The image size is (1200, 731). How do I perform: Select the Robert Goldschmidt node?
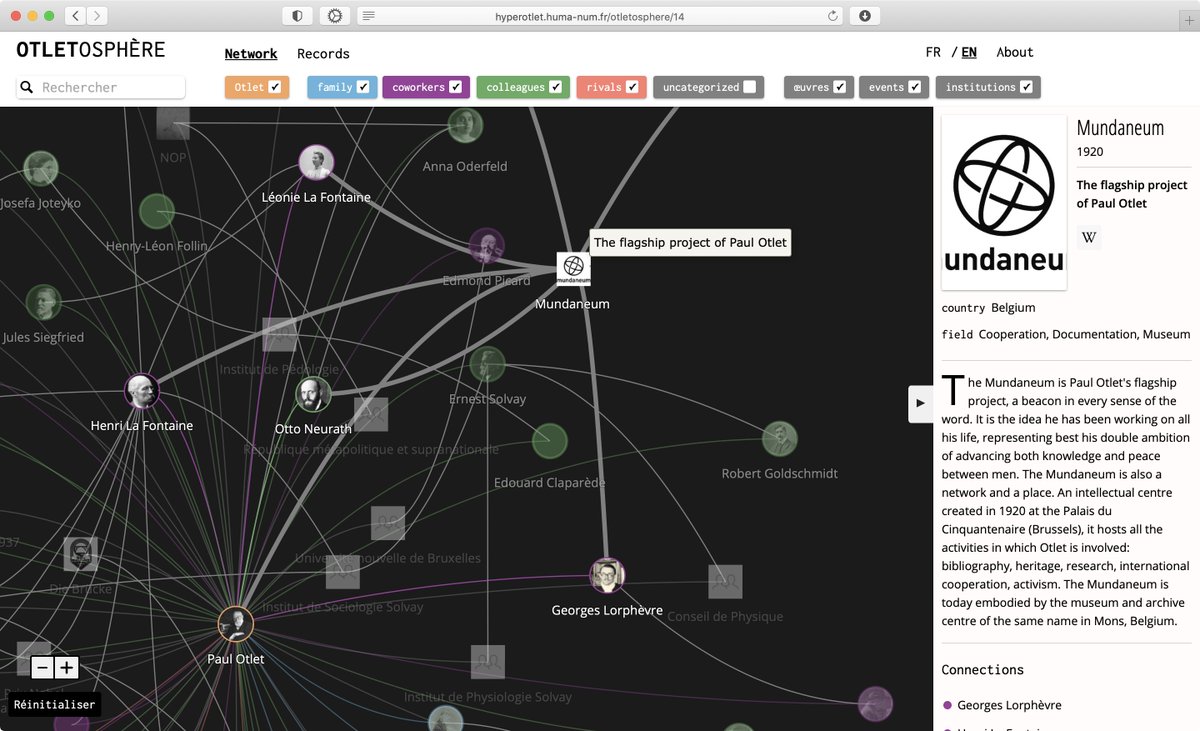(779, 439)
